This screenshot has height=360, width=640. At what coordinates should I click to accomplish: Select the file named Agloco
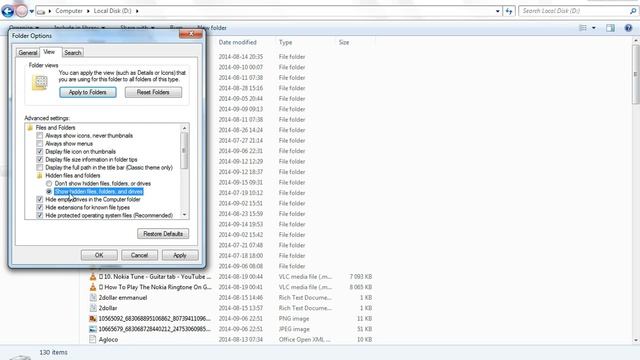(108, 340)
